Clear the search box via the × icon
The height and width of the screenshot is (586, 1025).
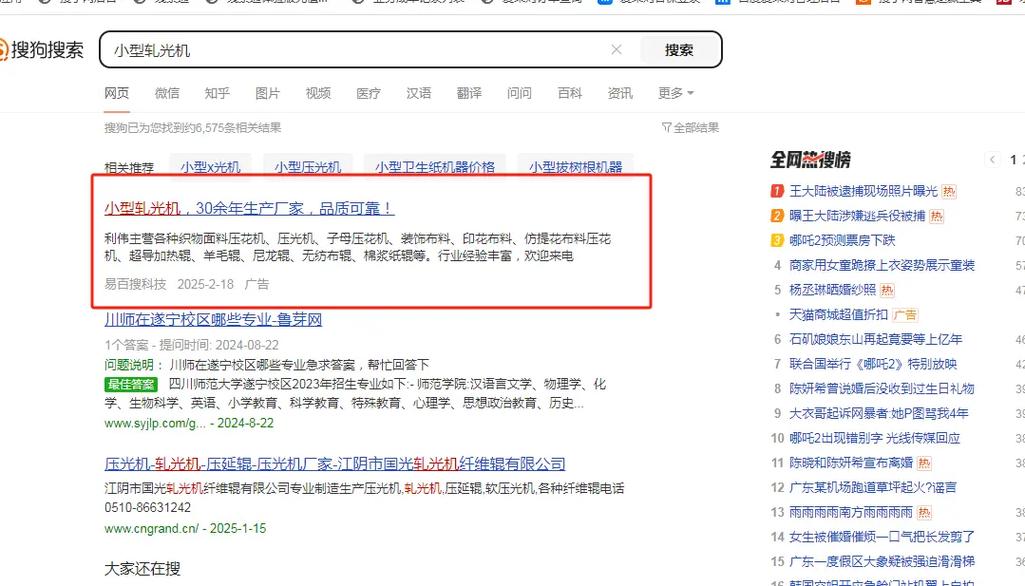pos(617,49)
